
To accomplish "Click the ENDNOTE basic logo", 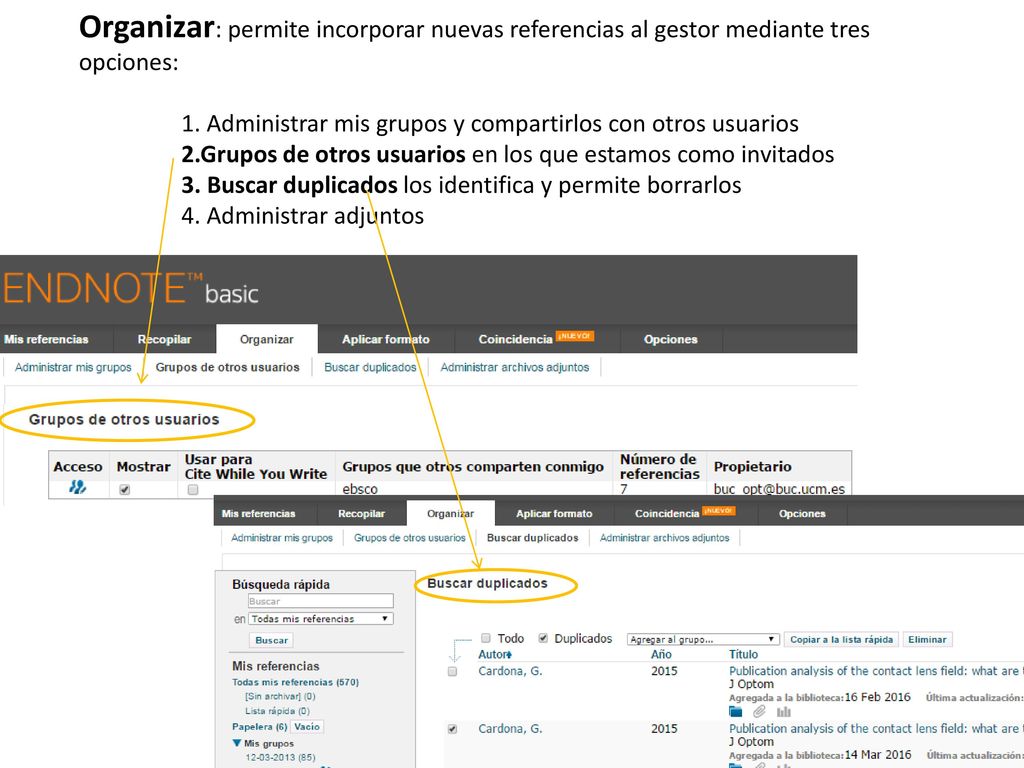I will 131,289.
